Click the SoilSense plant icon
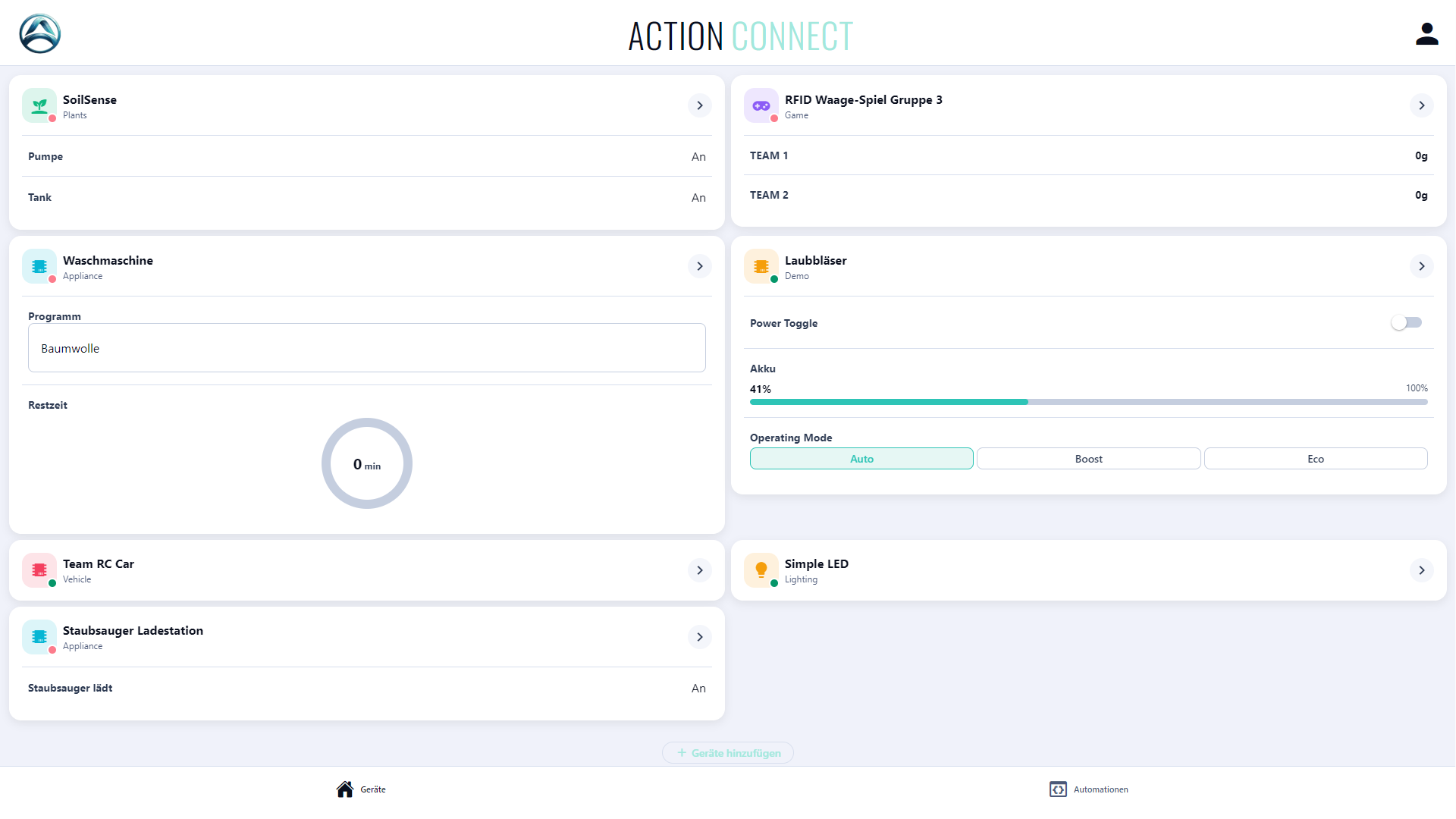Screen dimensions: 1456x819 tap(39, 105)
